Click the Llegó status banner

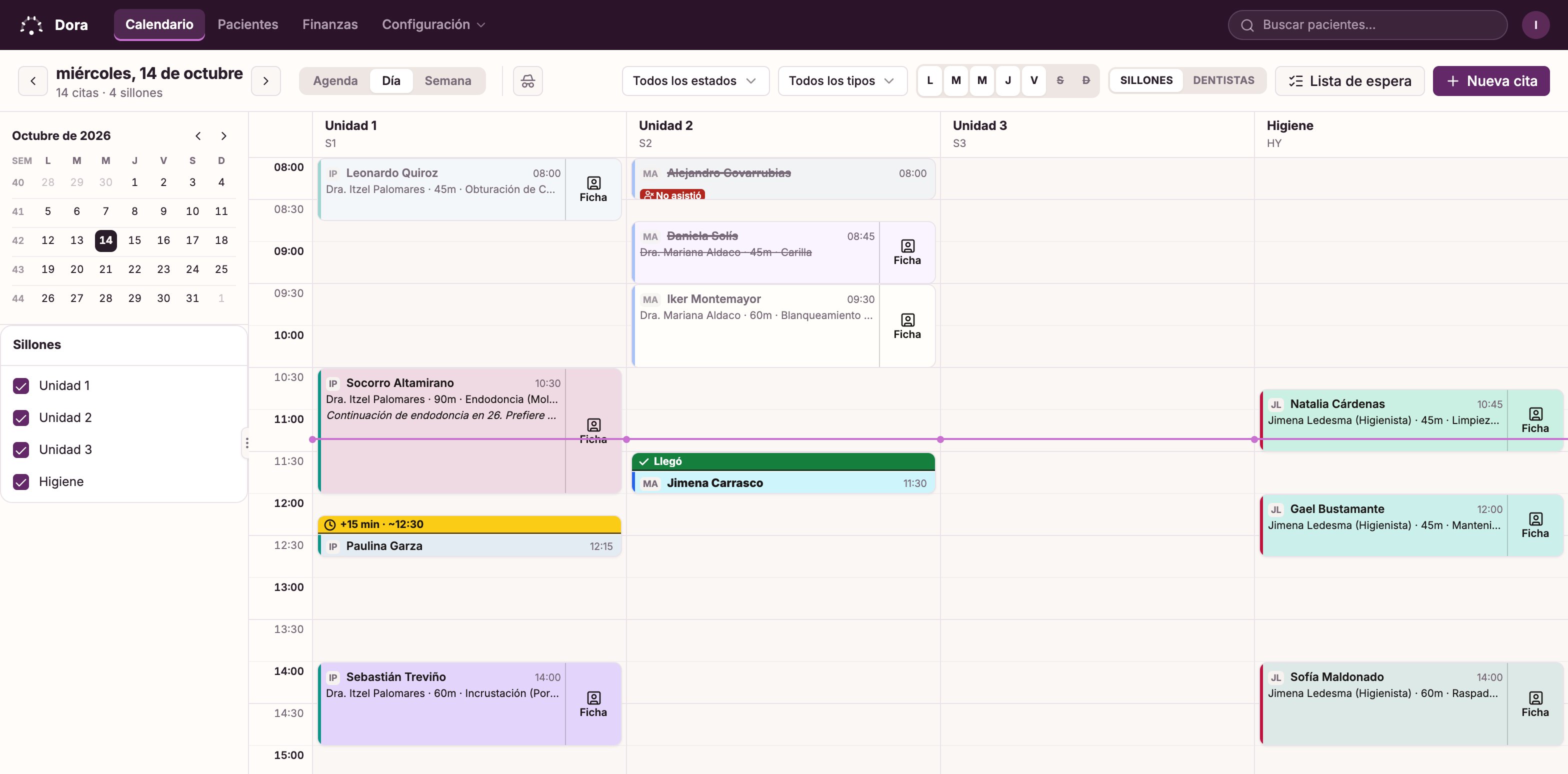click(783, 461)
